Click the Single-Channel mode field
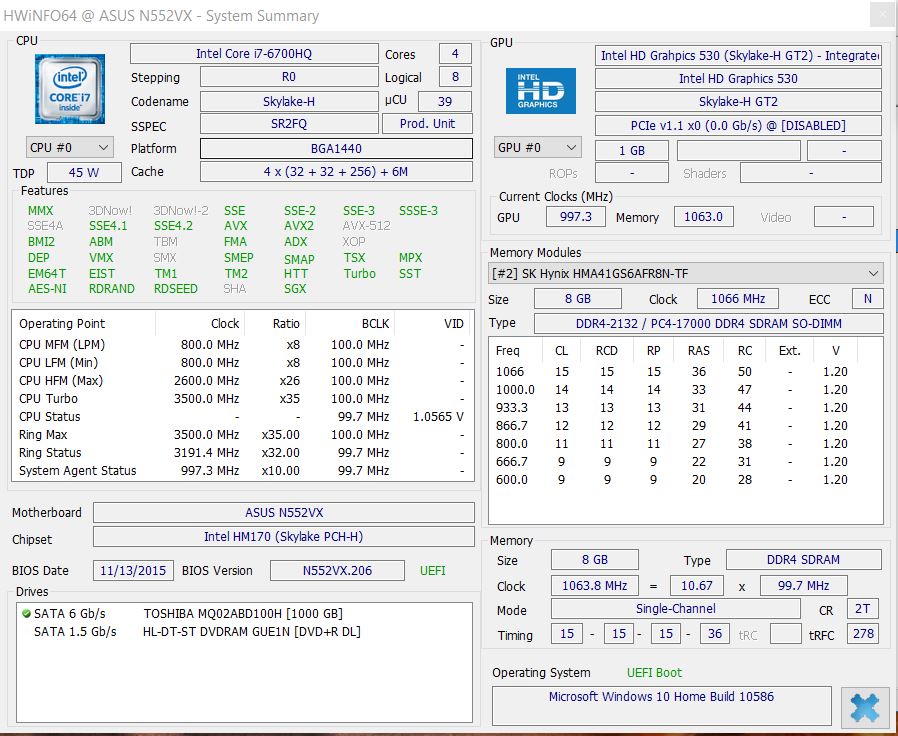The width and height of the screenshot is (898, 736). tap(676, 609)
